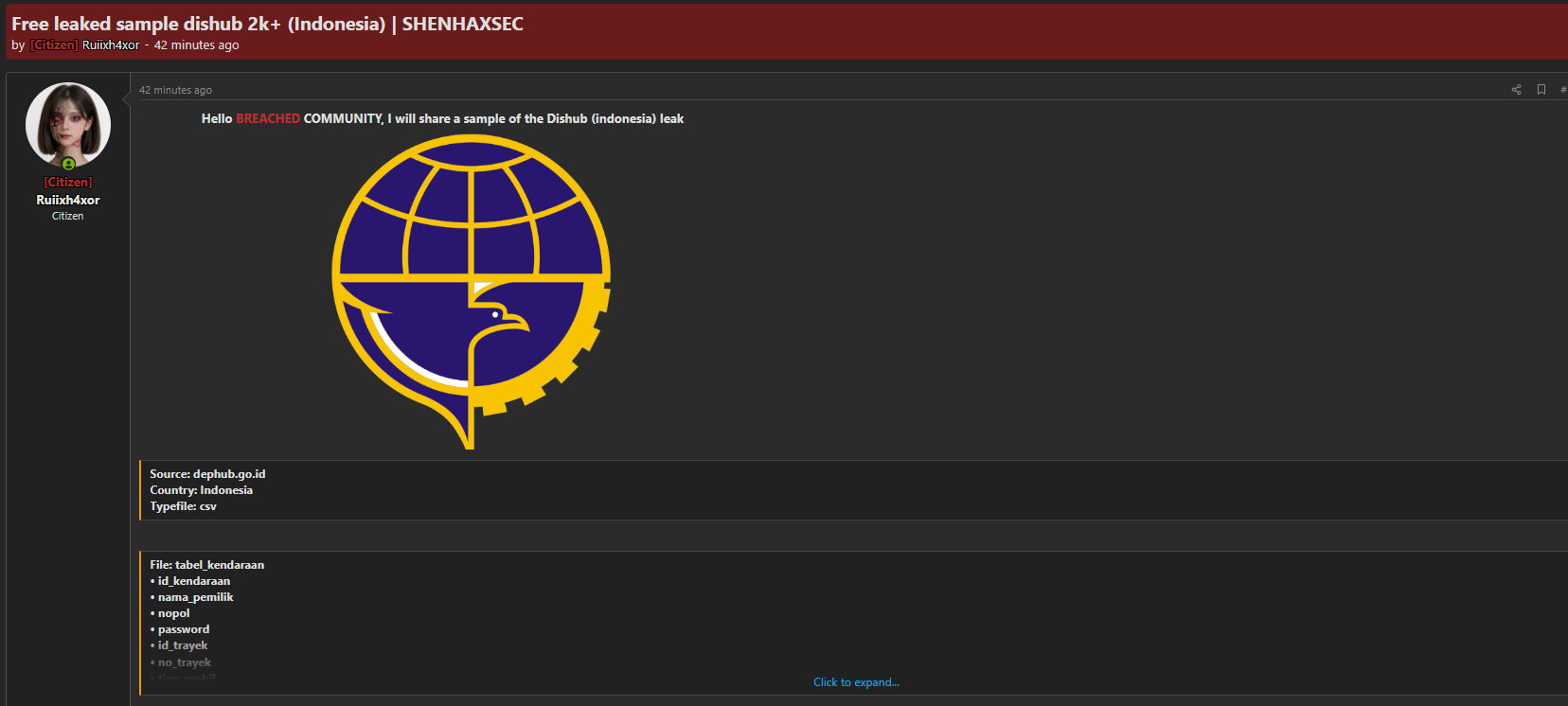Click the 'Hello BREACHED COMMUNITY' greeting line
Image resolution: width=1568 pixels, height=706 pixels.
(x=442, y=118)
